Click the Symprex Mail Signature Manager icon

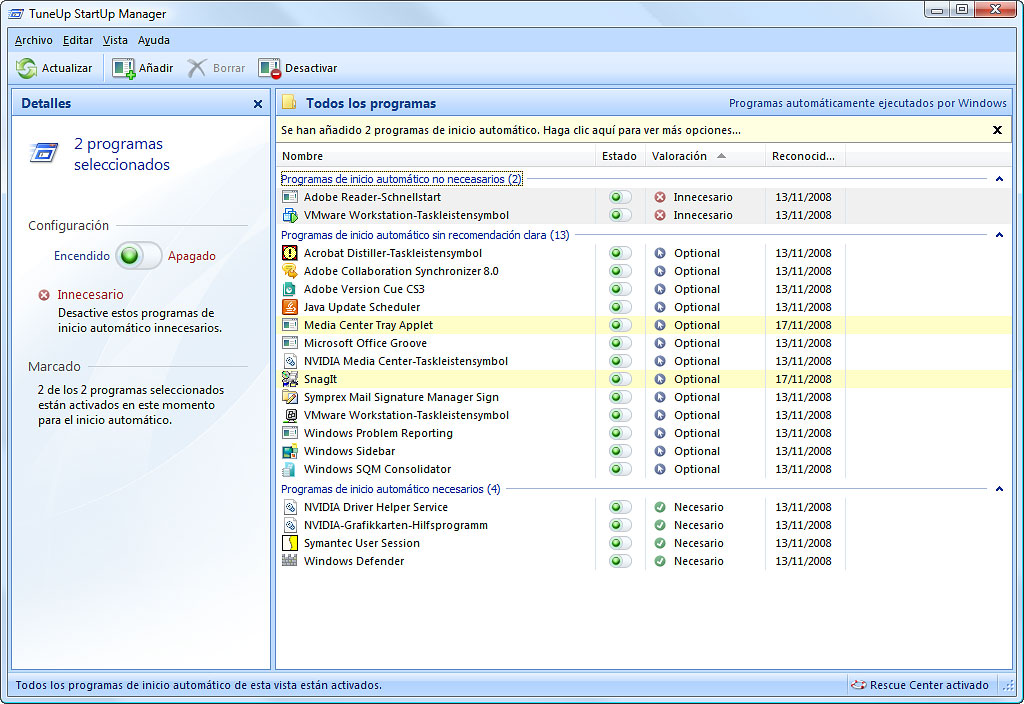click(289, 396)
